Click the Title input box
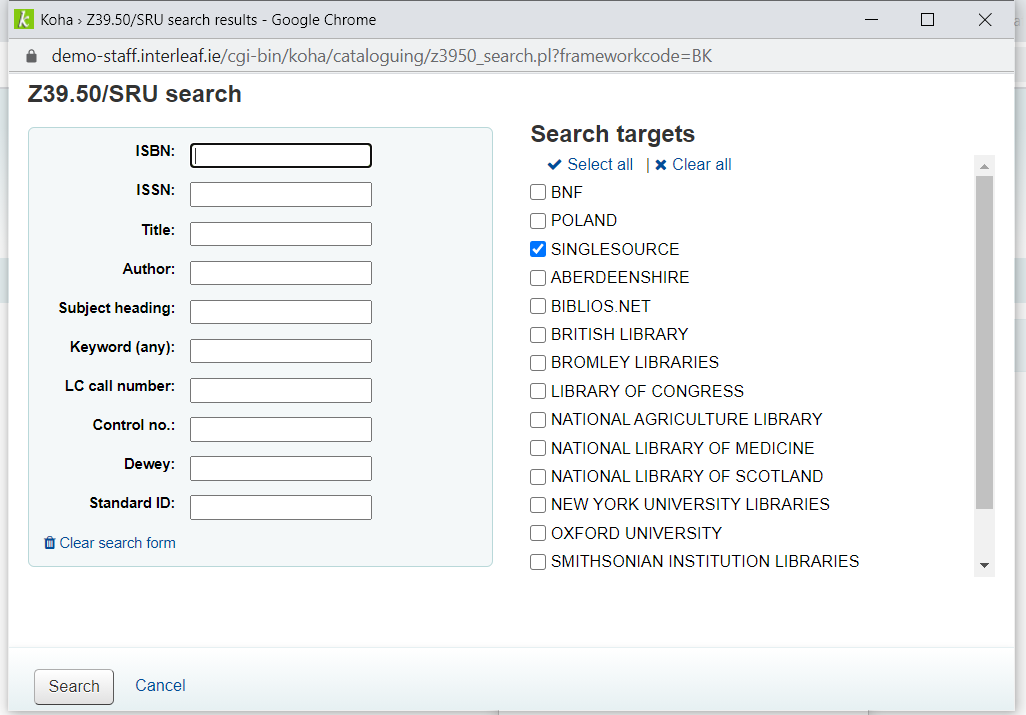The height and width of the screenshot is (715, 1026). pyautogui.click(x=281, y=234)
